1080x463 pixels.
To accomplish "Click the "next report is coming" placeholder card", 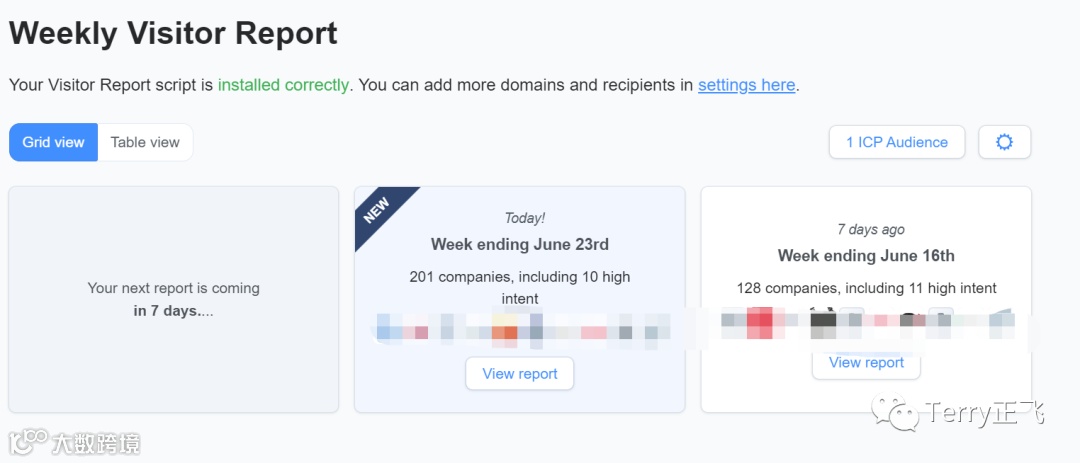I will 173,299.
